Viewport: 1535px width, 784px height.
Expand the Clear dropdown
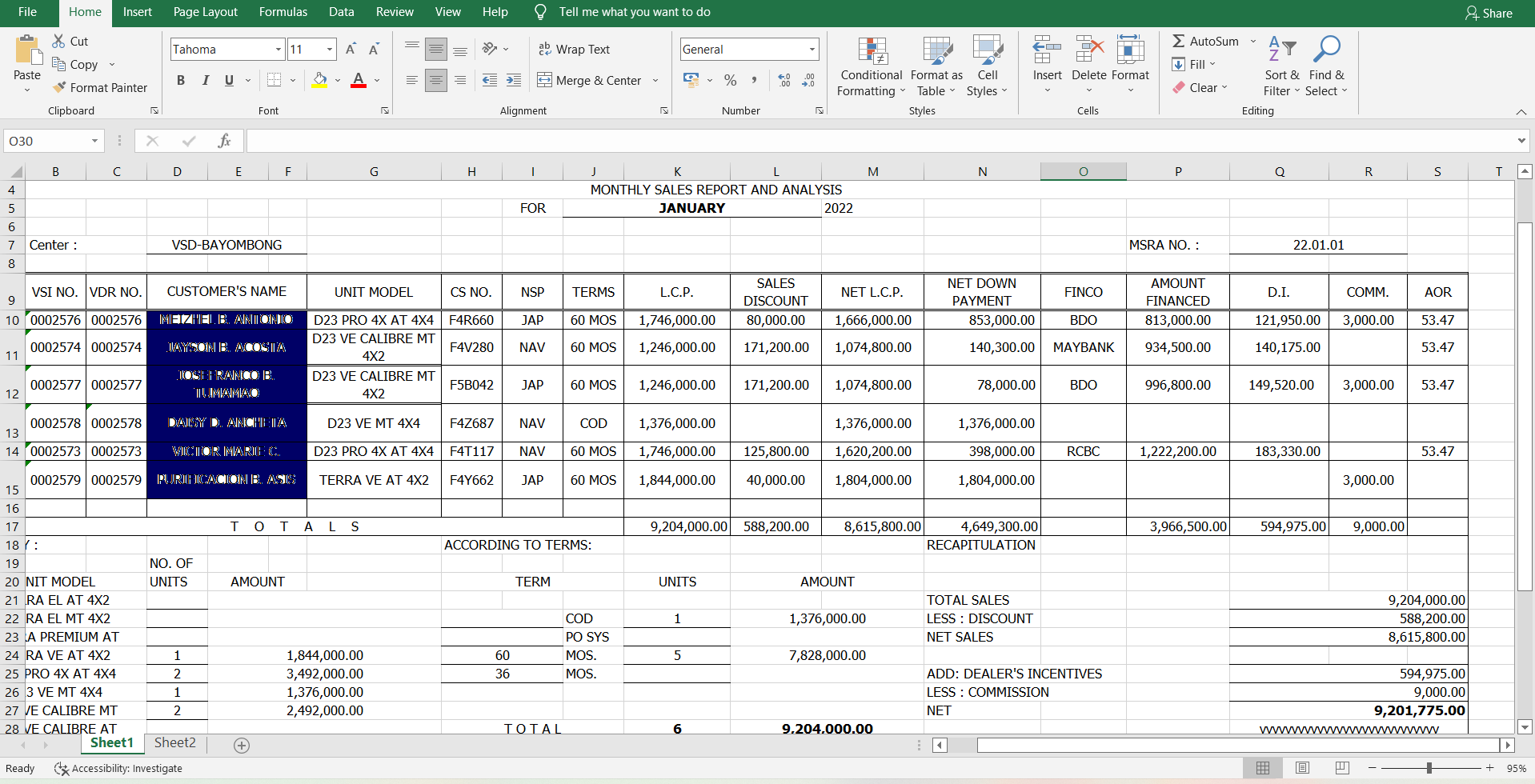(x=1224, y=87)
